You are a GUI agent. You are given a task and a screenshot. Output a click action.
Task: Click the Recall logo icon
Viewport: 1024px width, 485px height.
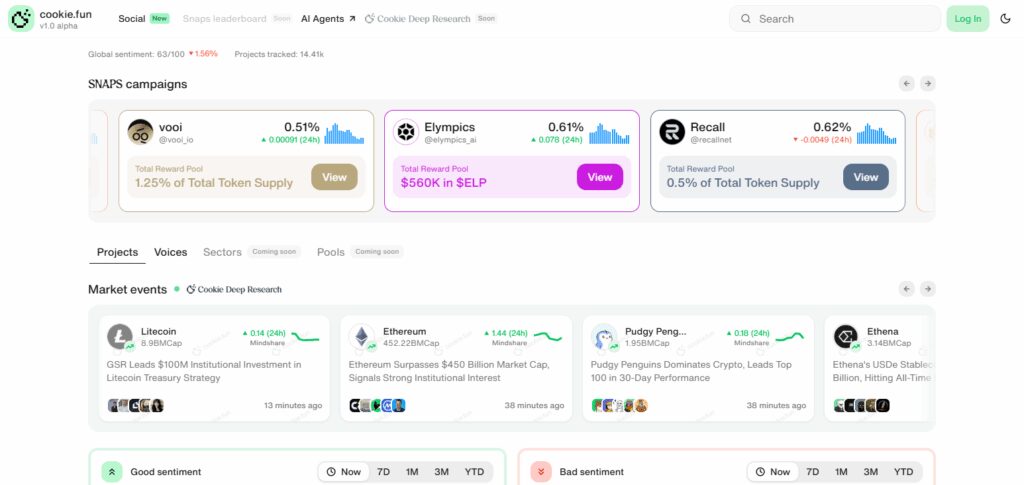tap(671, 132)
